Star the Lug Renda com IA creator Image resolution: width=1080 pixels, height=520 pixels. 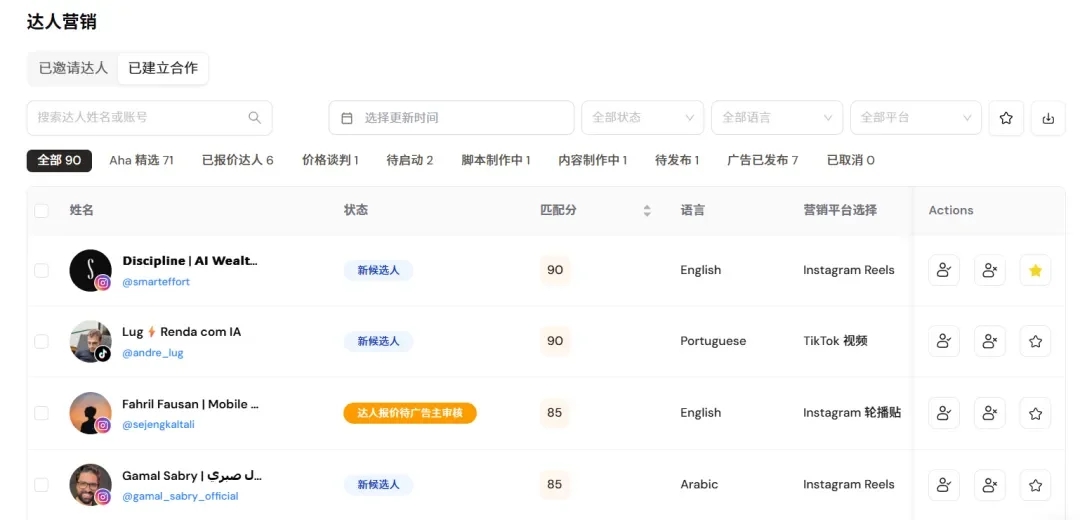click(1035, 341)
